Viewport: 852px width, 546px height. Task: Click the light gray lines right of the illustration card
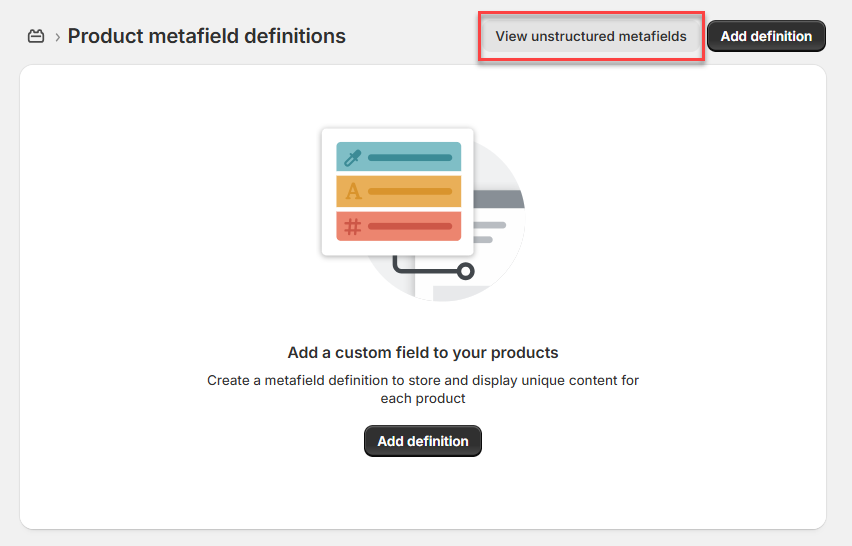[x=490, y=232]
